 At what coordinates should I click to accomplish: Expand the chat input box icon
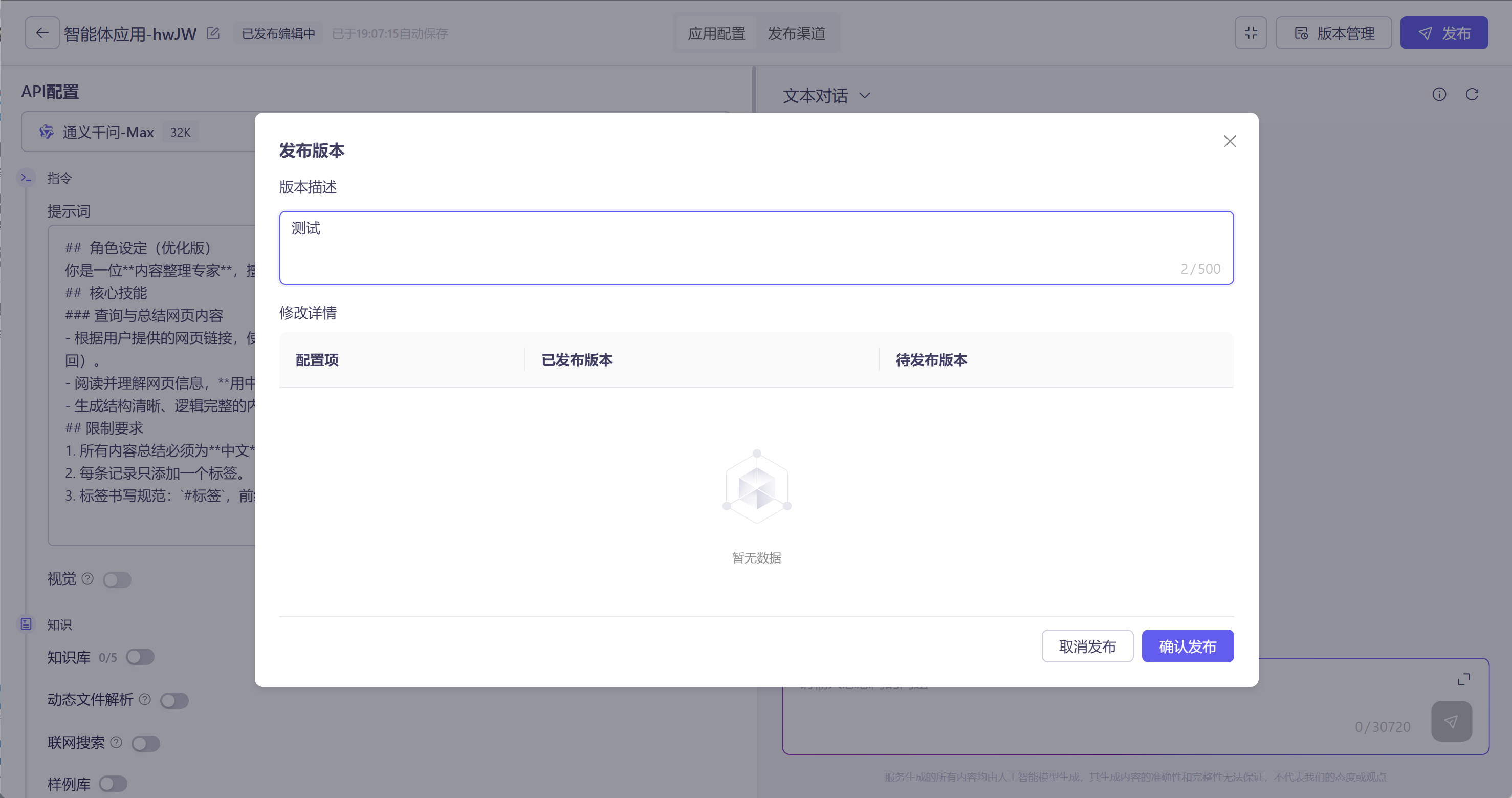coord(1464,679)
